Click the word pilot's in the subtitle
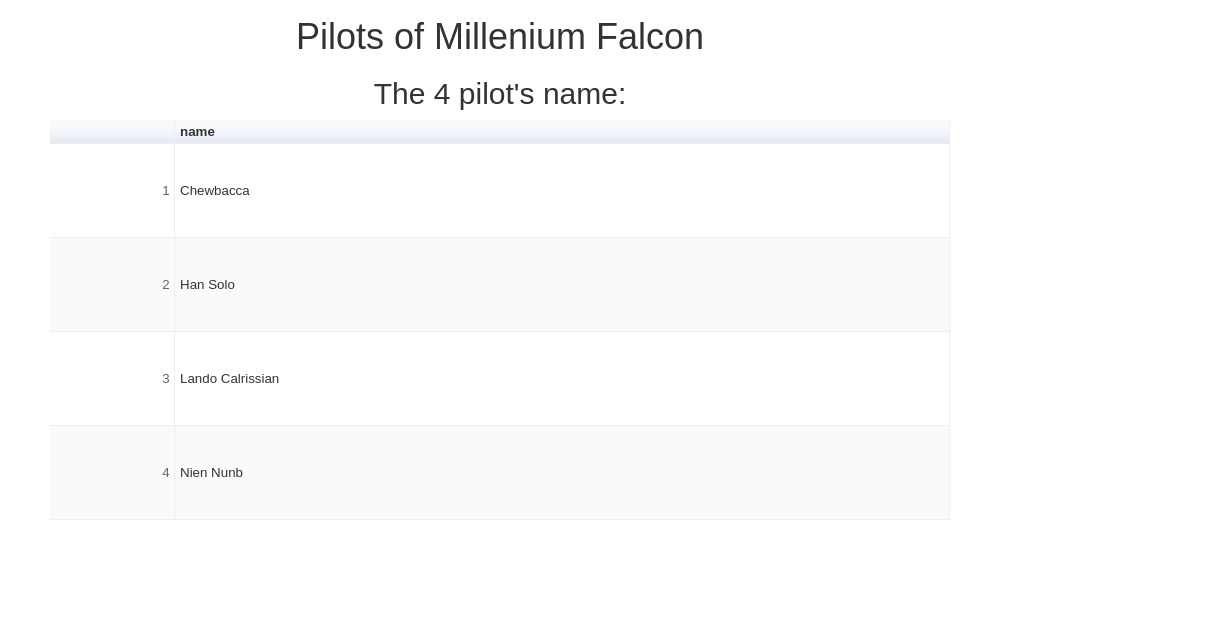Viewport: 1225px width, 627px height. tap(496, 94)
